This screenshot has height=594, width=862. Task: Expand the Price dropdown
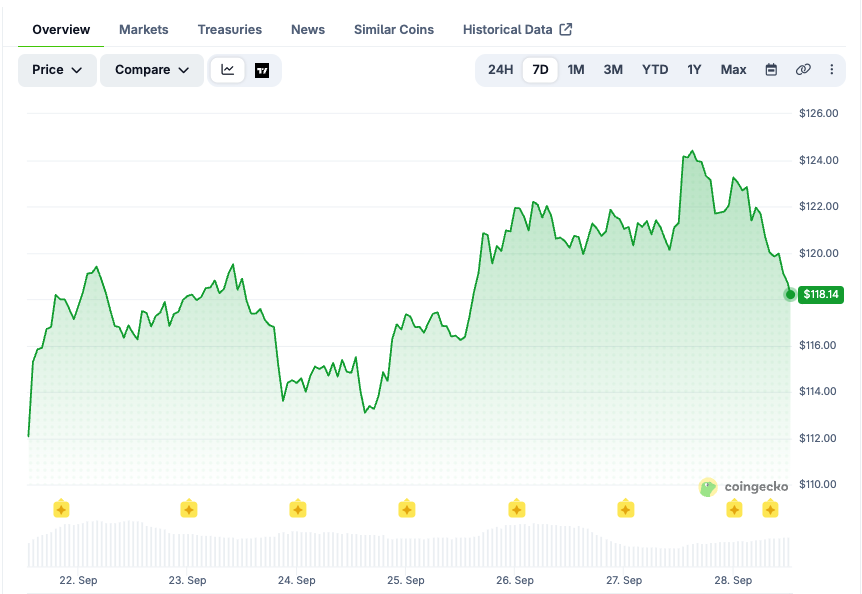[57, 70]
